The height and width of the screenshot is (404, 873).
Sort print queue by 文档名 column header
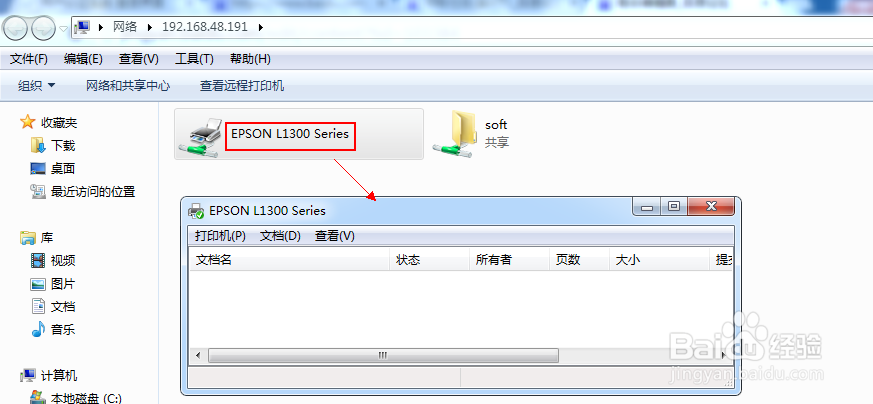290,260
